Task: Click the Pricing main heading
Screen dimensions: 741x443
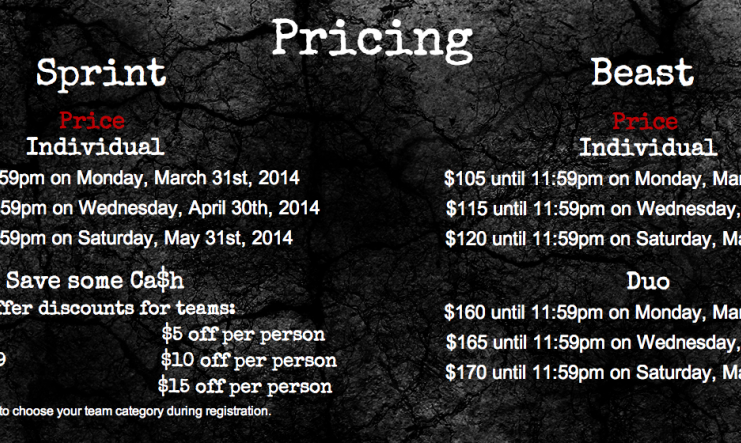Action: (x=372, y=41)
